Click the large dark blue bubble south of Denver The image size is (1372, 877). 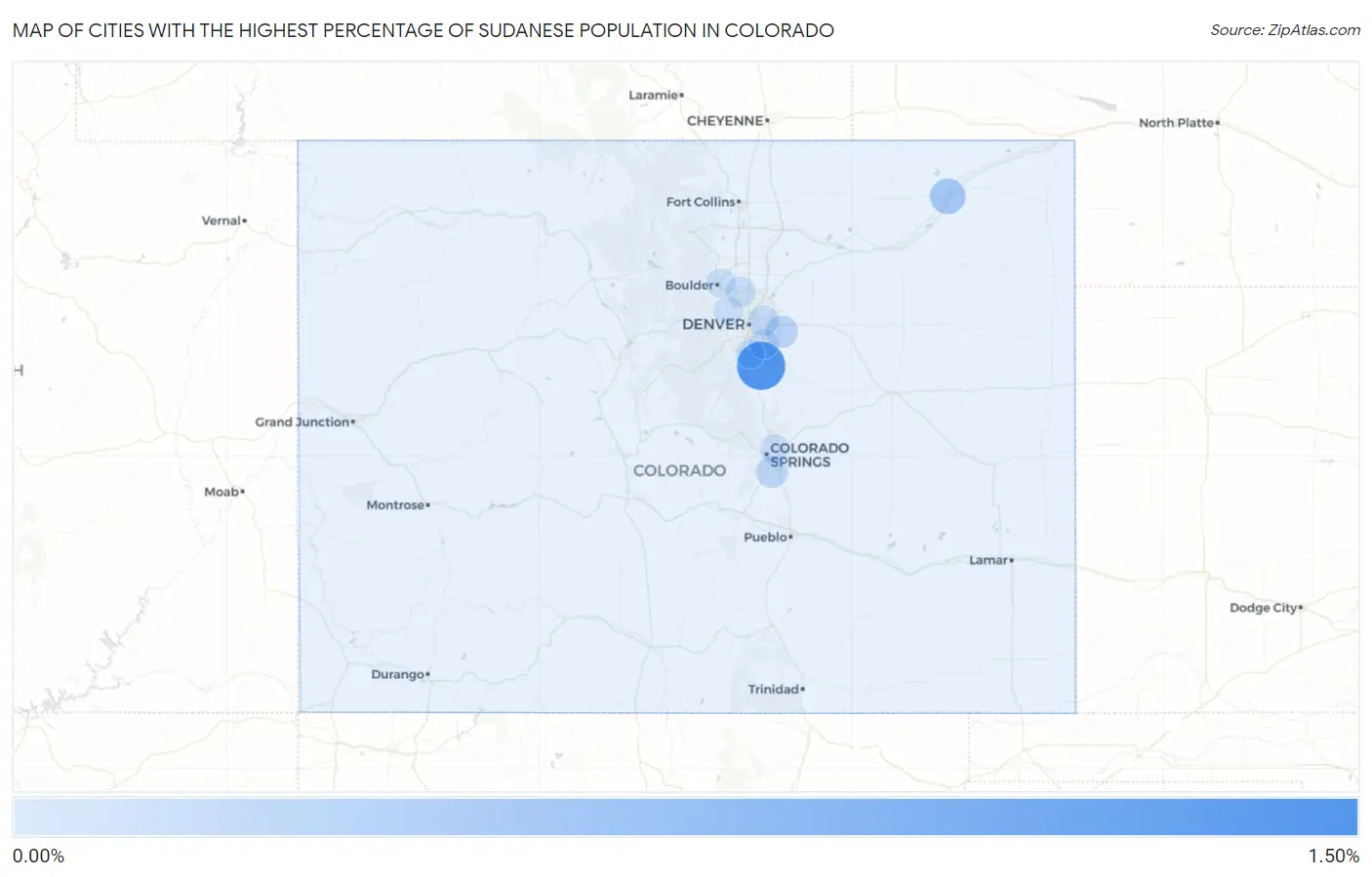761,366
